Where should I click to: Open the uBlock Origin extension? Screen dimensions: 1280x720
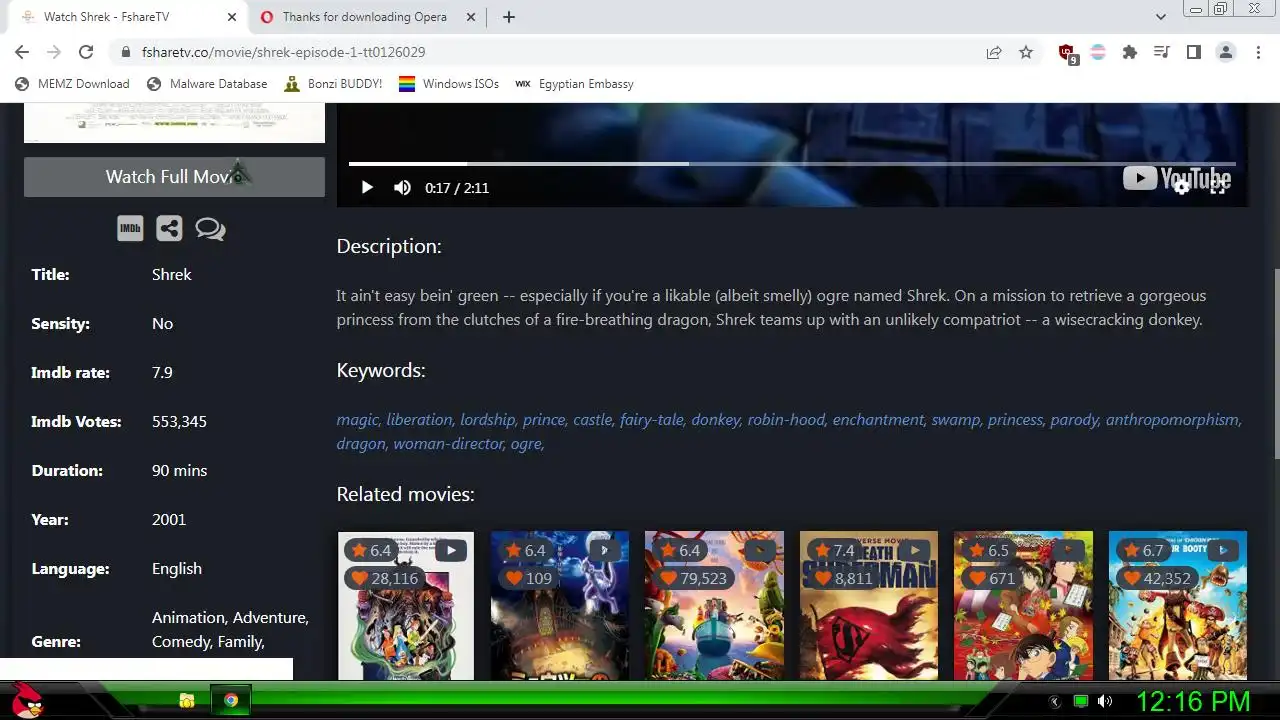pyautogui.click(x=1067, y=53)
